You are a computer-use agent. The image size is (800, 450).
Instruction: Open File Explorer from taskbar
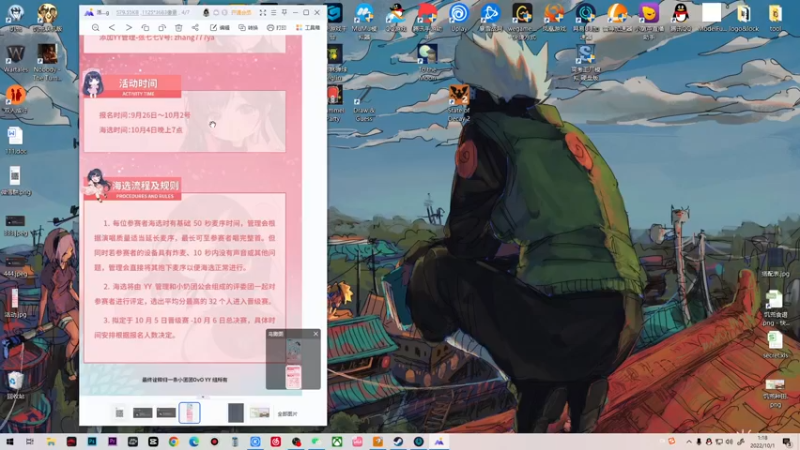tap(51, 442)
